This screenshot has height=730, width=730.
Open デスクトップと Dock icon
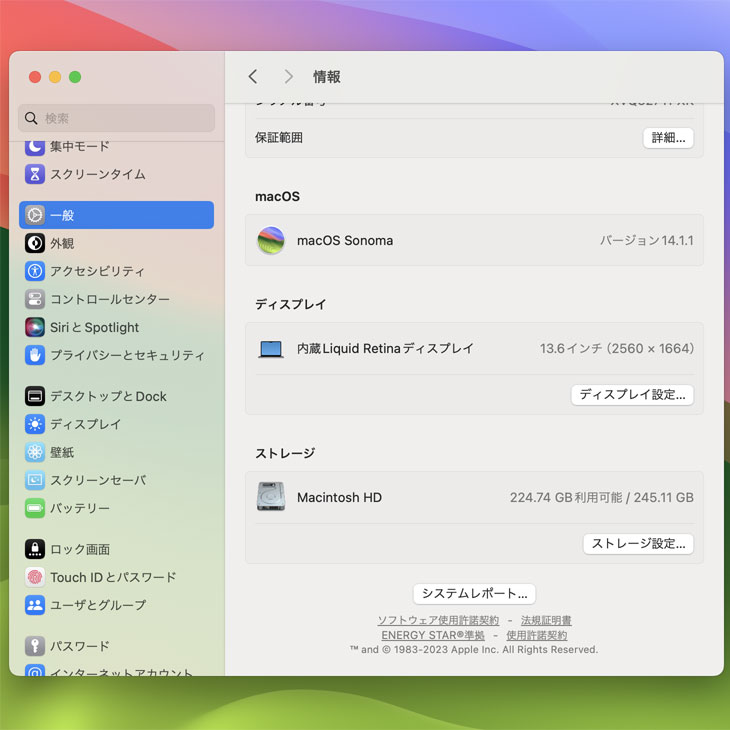pyautogui.click(x=35, y=396)
